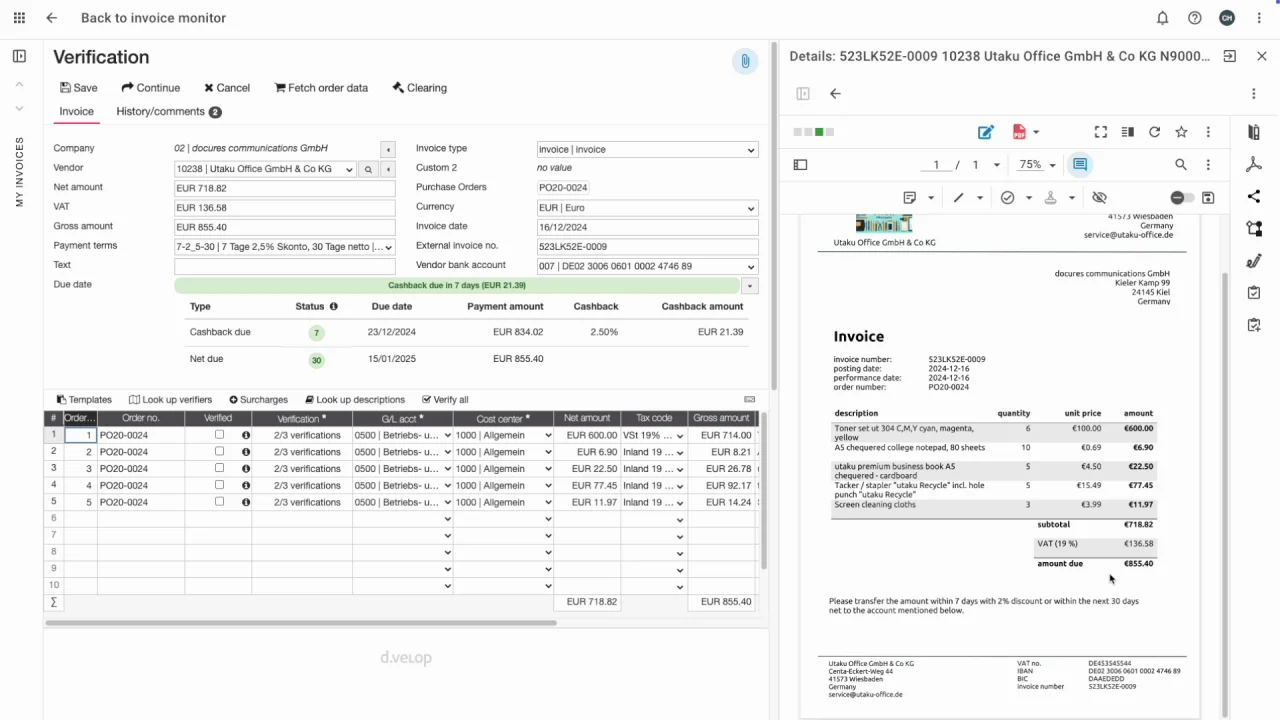Click the paperclip attachment icon
The width and height of the screenshot is (1280, 720).
745,61
